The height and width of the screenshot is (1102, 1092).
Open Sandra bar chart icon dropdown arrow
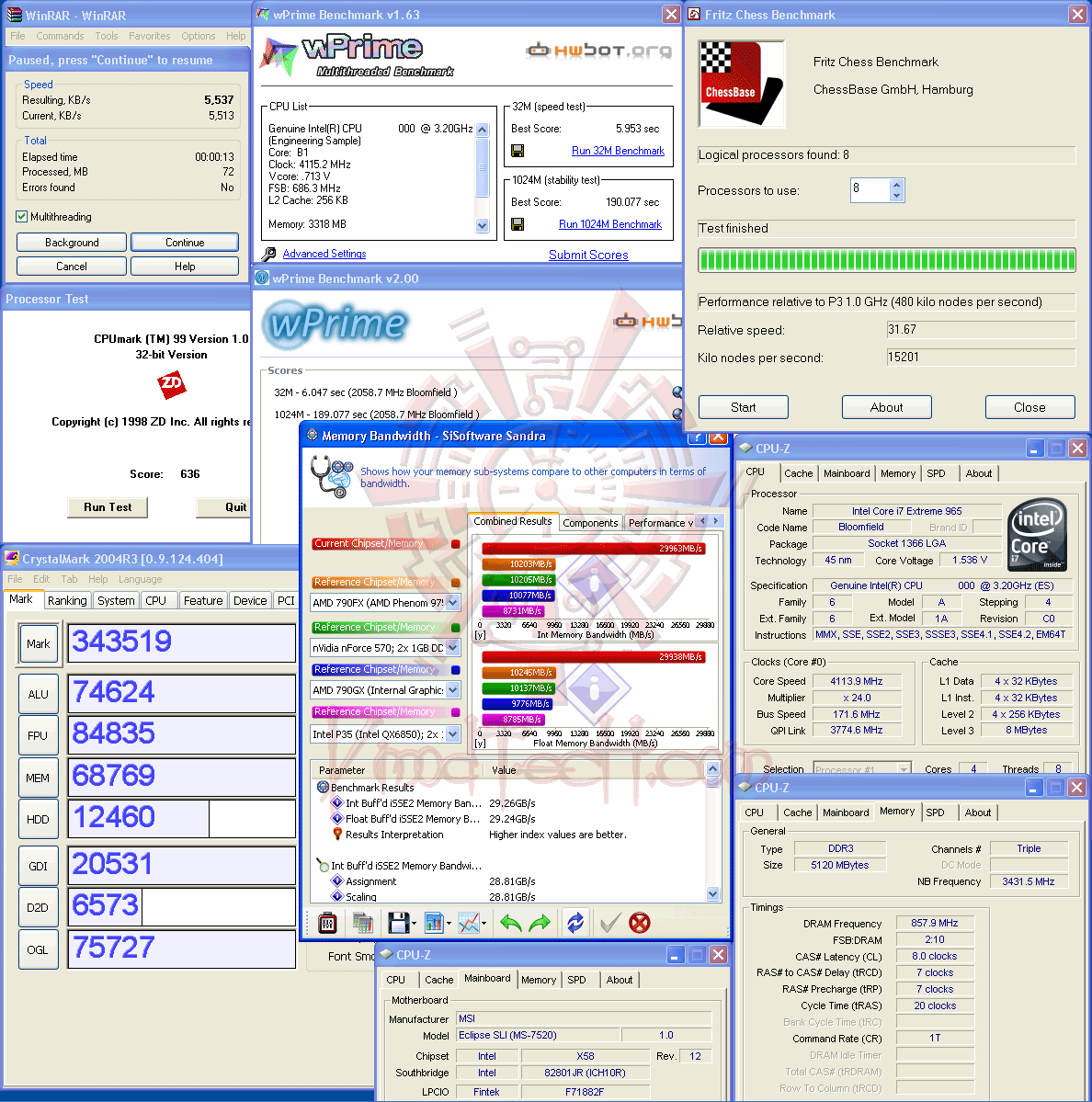click(449, 924)
